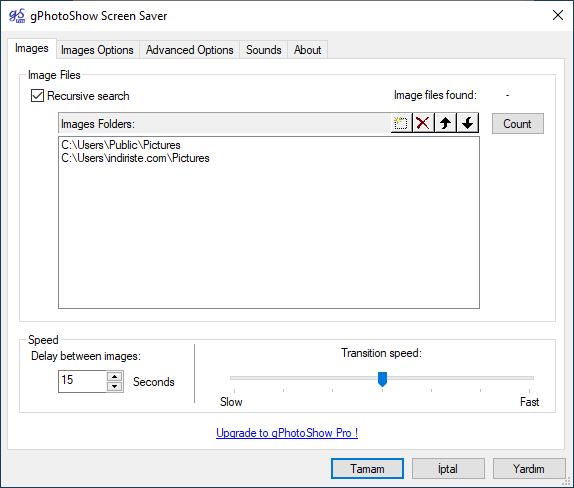The image size is (574, 488).
Task: Select the C:\Users\Public\Pictures folder entry
Action: (x=121, y=145)
